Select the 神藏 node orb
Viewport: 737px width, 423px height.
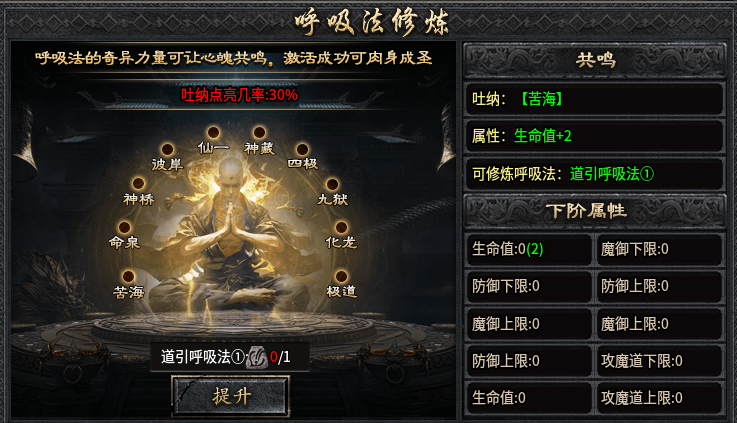(x=259, y=132)
